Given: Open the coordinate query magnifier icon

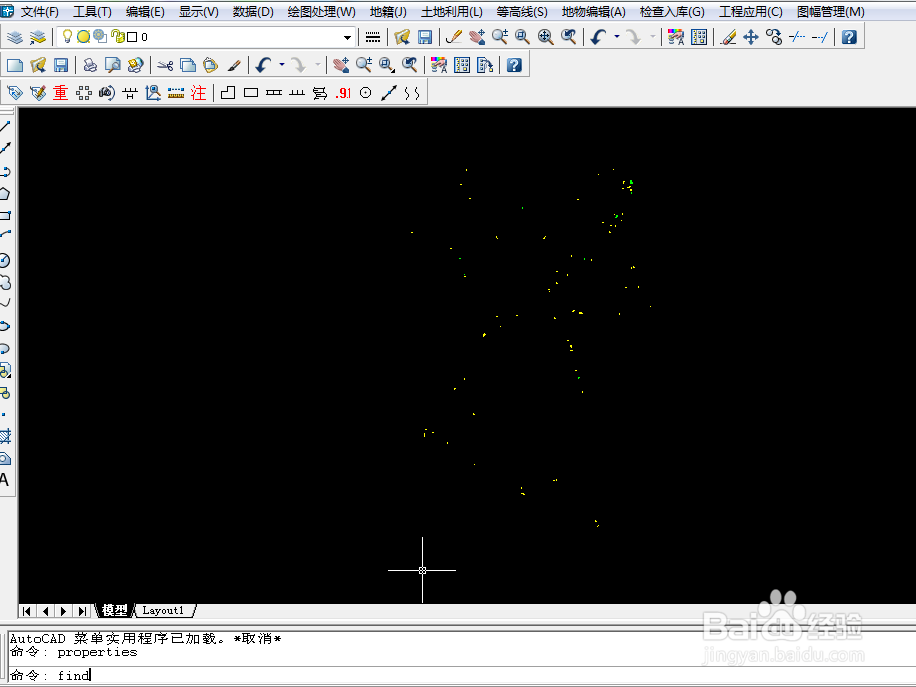Looking at the screenshot, I should pyautogui.click(x=152, y=93).
